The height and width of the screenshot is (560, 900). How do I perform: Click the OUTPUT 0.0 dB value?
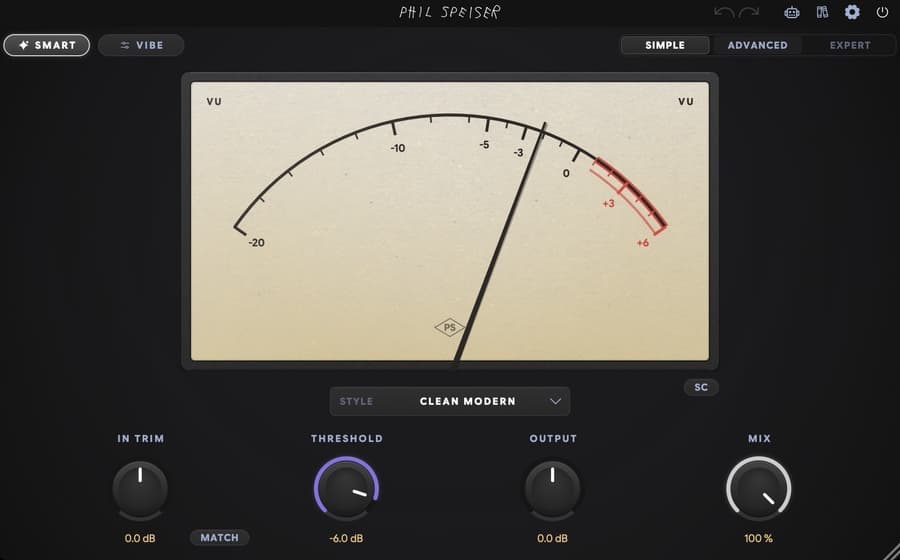[553, 538]
